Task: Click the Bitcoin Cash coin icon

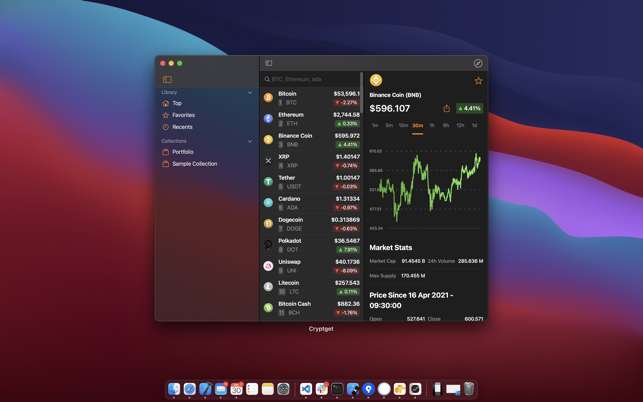Action: [x=268, y=308]
